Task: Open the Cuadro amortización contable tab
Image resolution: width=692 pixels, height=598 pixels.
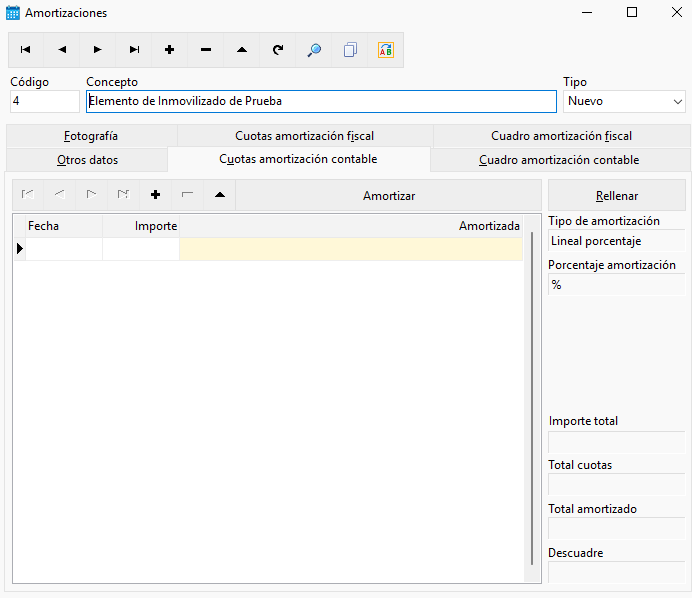Action: tap(559, 160)
